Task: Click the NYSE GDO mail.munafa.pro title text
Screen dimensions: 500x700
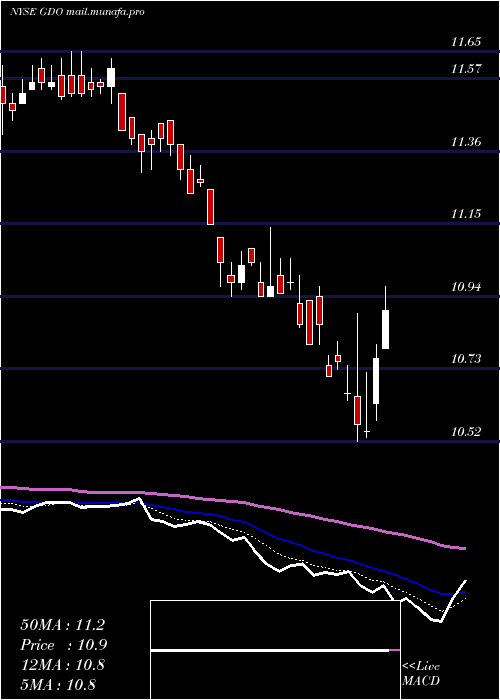Action: tap(77, 12)
